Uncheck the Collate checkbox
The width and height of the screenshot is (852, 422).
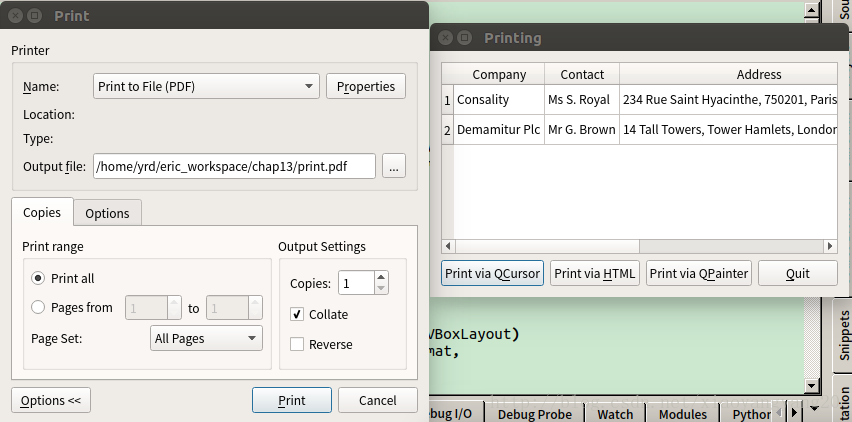297,314
